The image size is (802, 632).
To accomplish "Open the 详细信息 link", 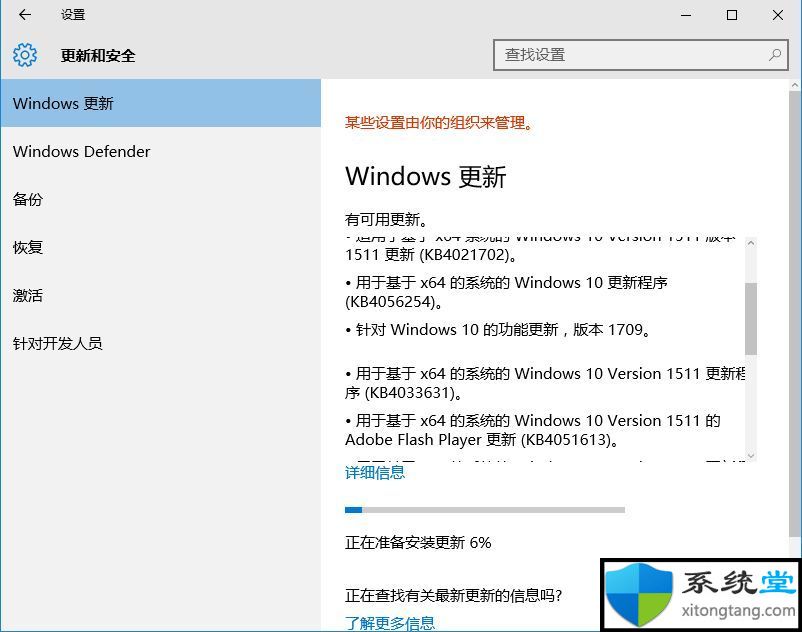I will coord(375,472).
